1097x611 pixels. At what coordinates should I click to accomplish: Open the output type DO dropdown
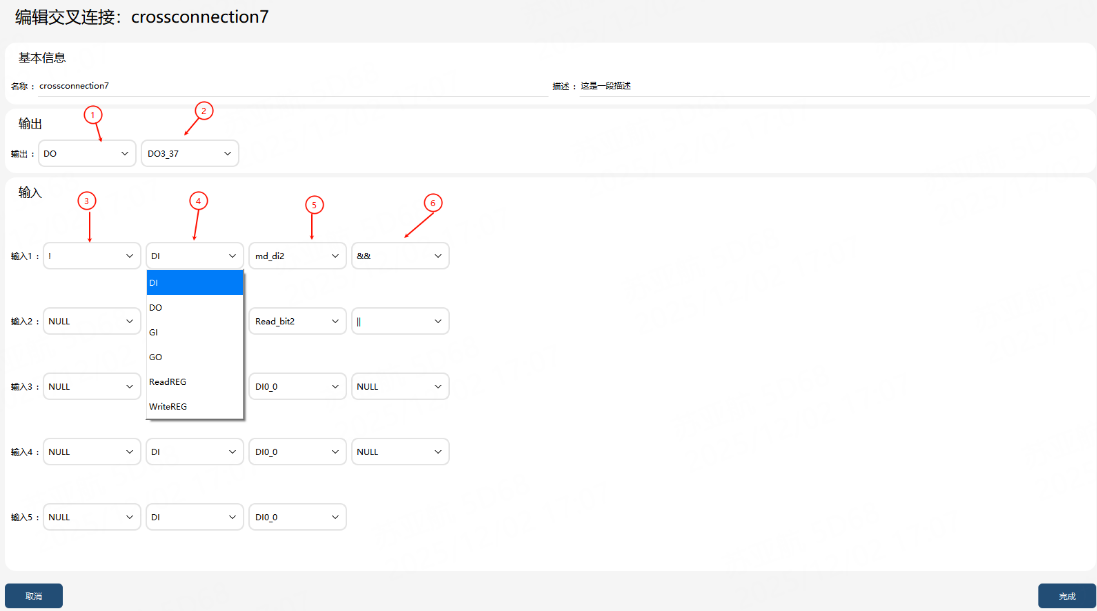pyautogui.click(x=87, y=153)
